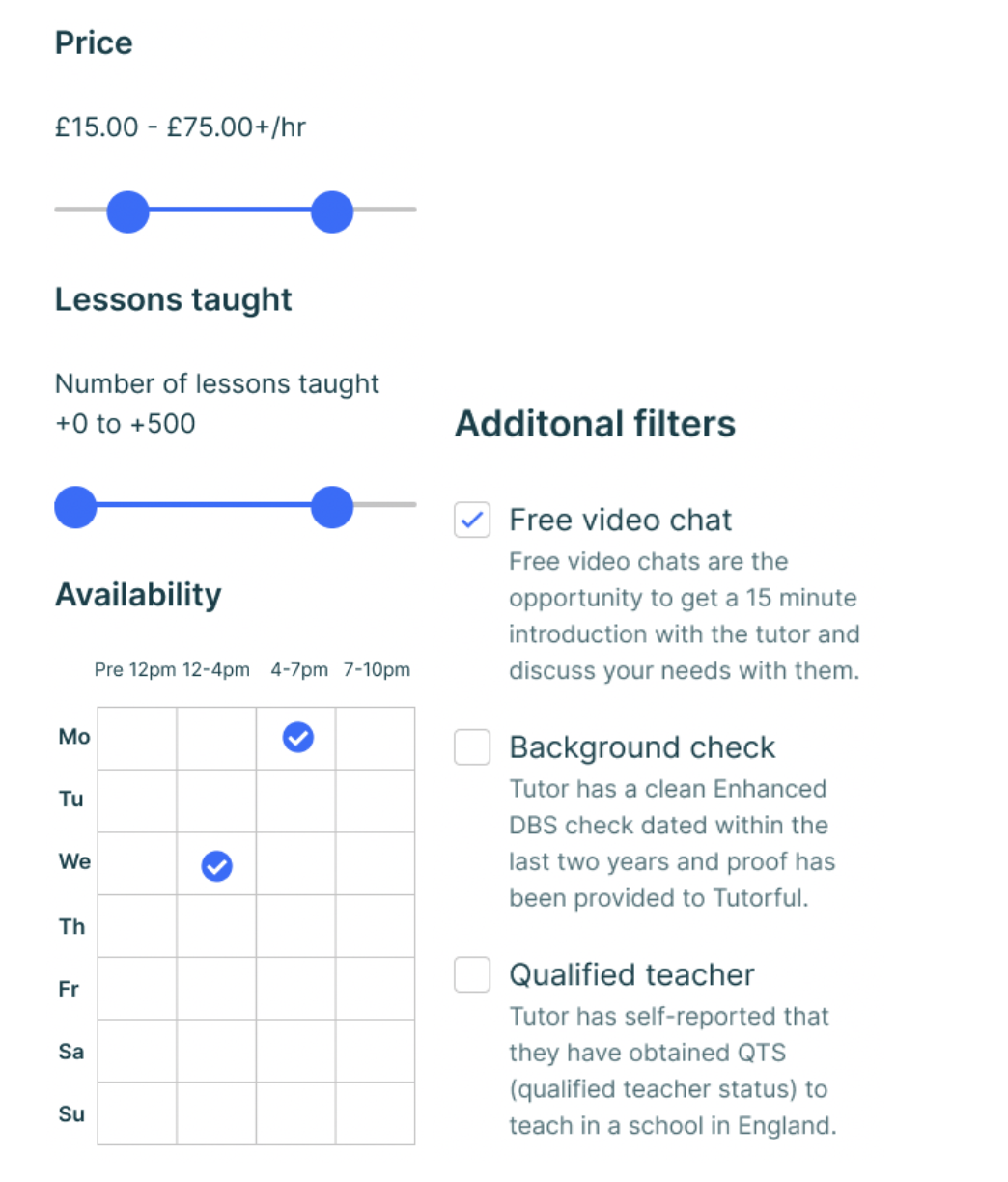Enable the Background check filter

(472, 747)
